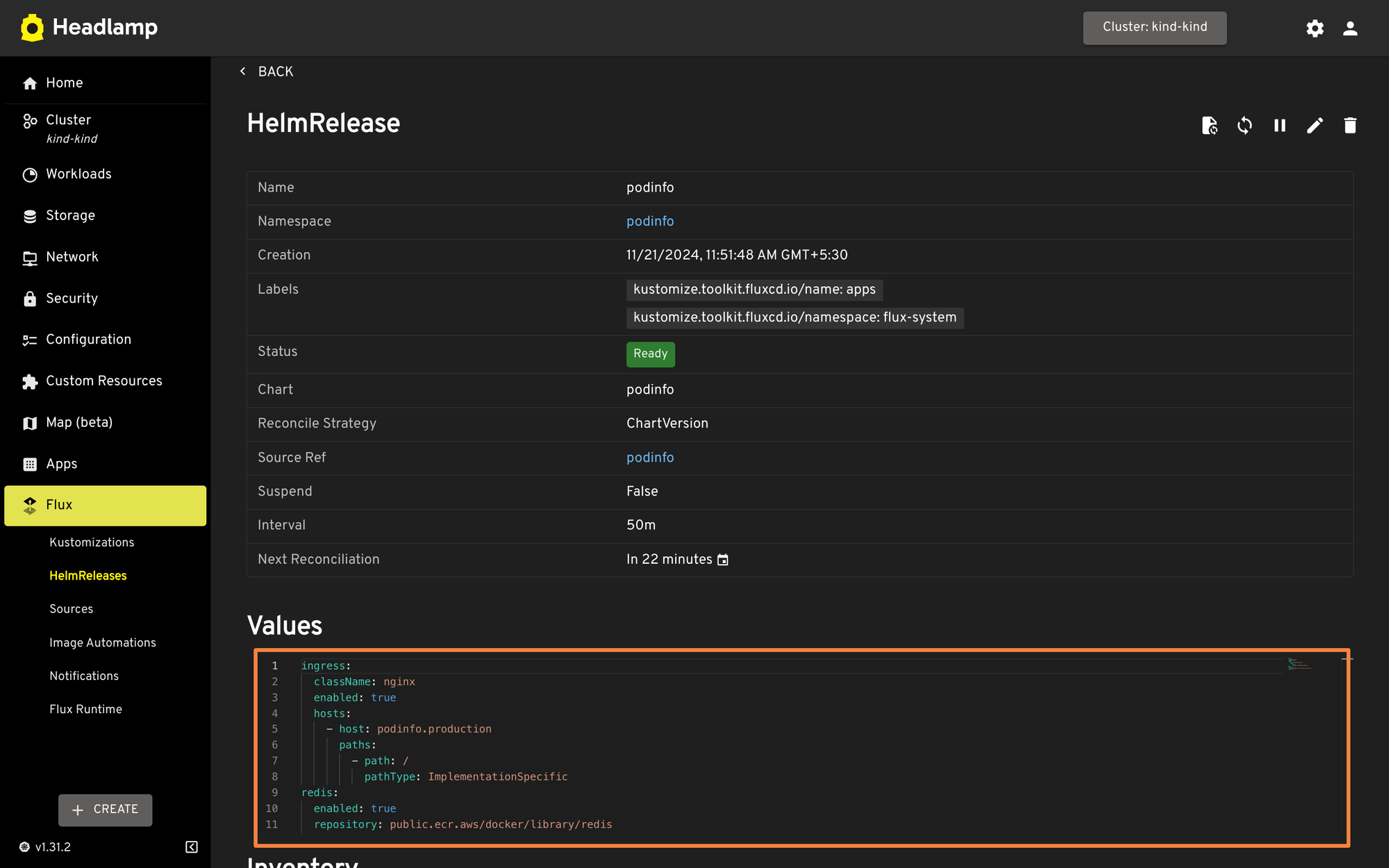Go to Sources under Flux
This screenshot has width=1389, height=868.
71,609
